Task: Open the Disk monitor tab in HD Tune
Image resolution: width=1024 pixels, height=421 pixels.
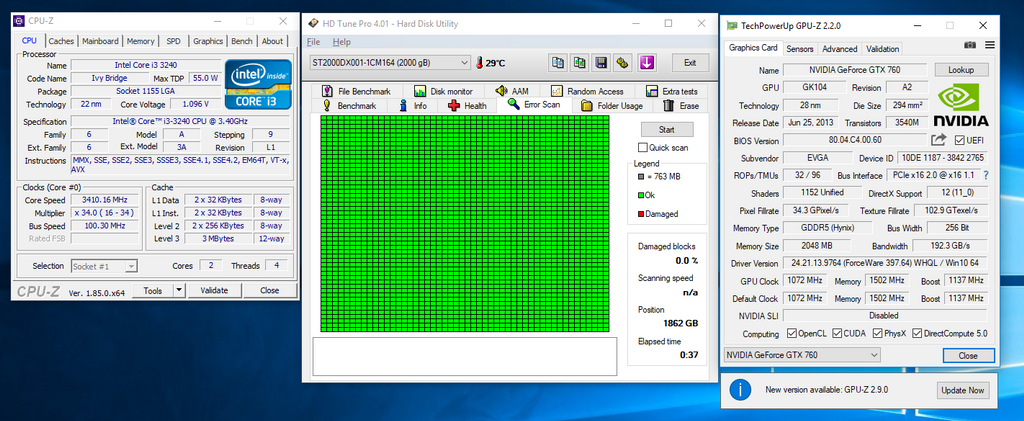Action: point(444,91)
